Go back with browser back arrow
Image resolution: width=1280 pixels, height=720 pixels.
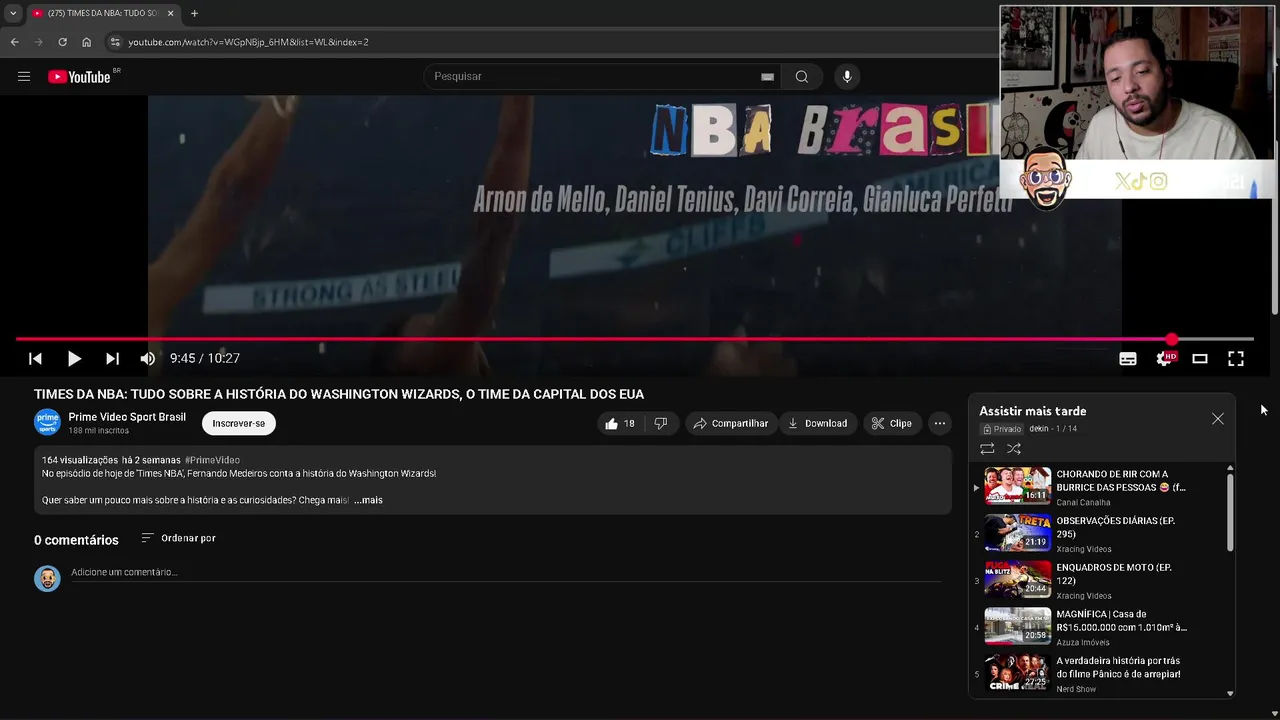14,42
